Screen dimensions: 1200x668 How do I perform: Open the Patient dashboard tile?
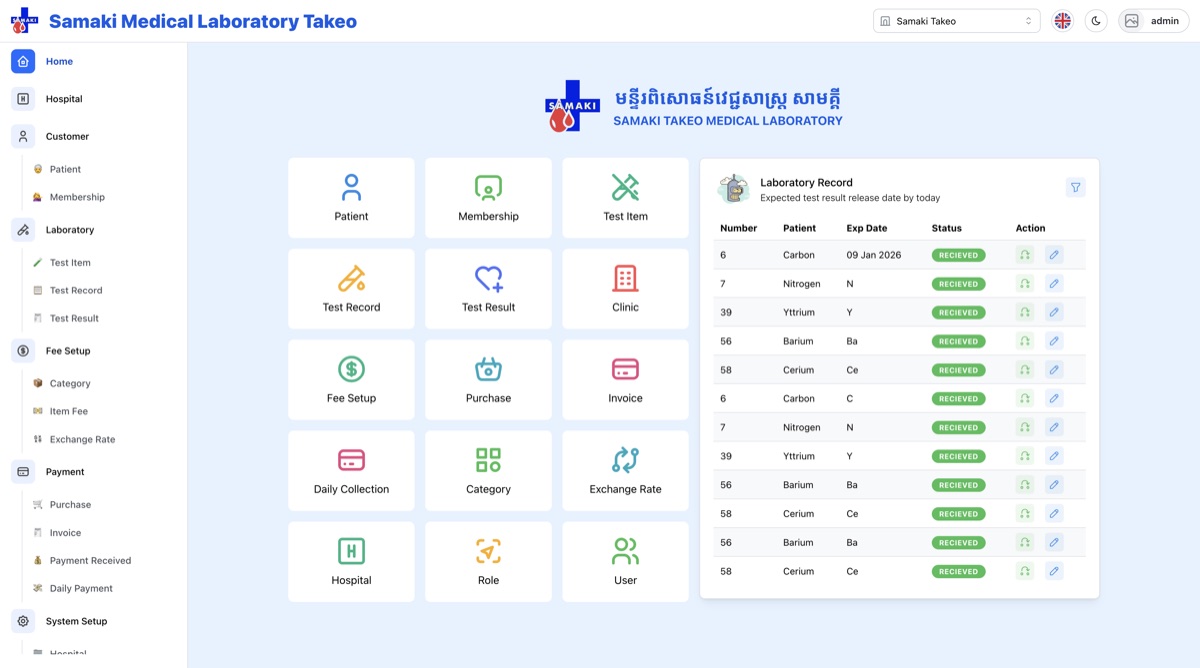pos(351,198)
